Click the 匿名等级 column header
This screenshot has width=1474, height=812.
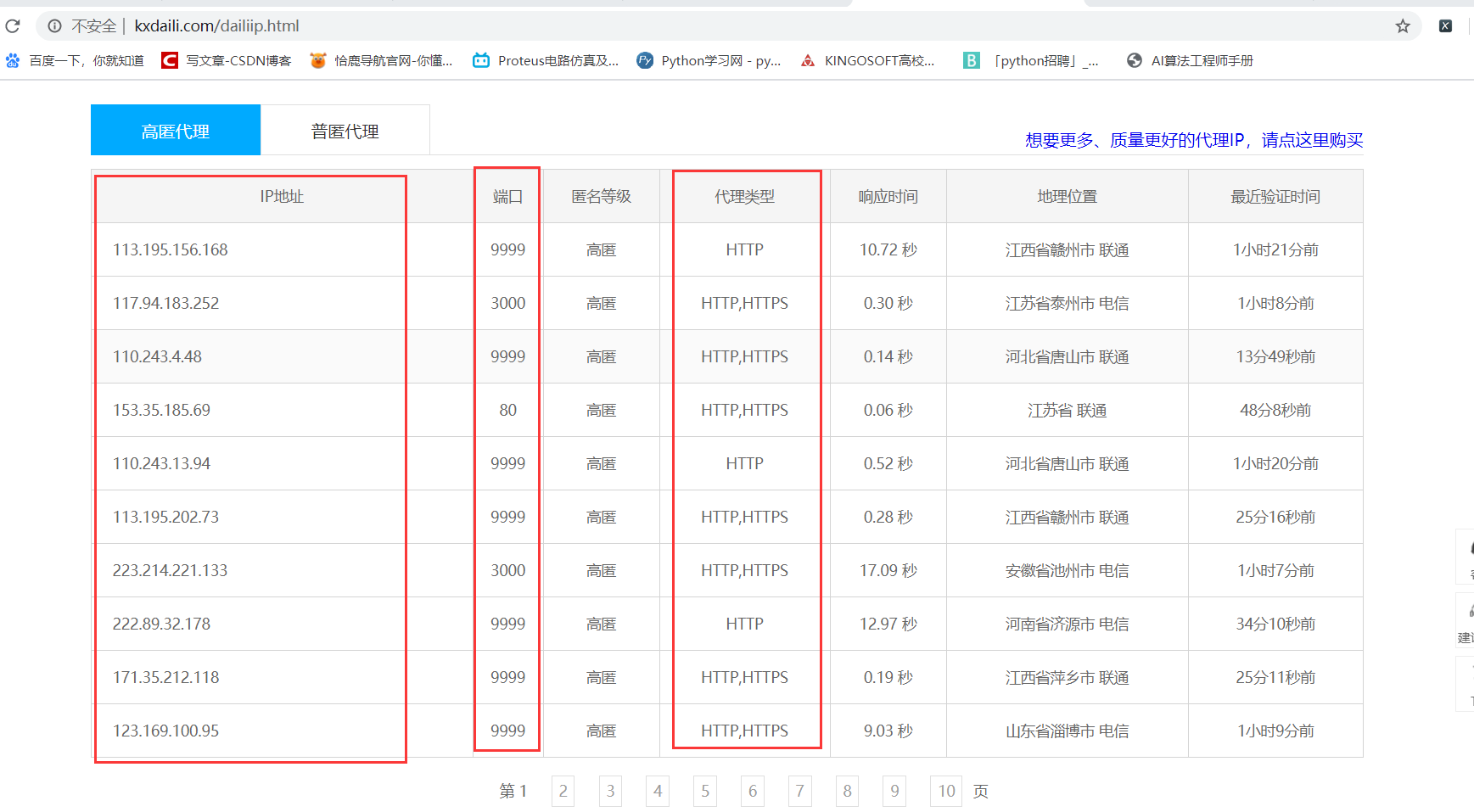(601, 196)
